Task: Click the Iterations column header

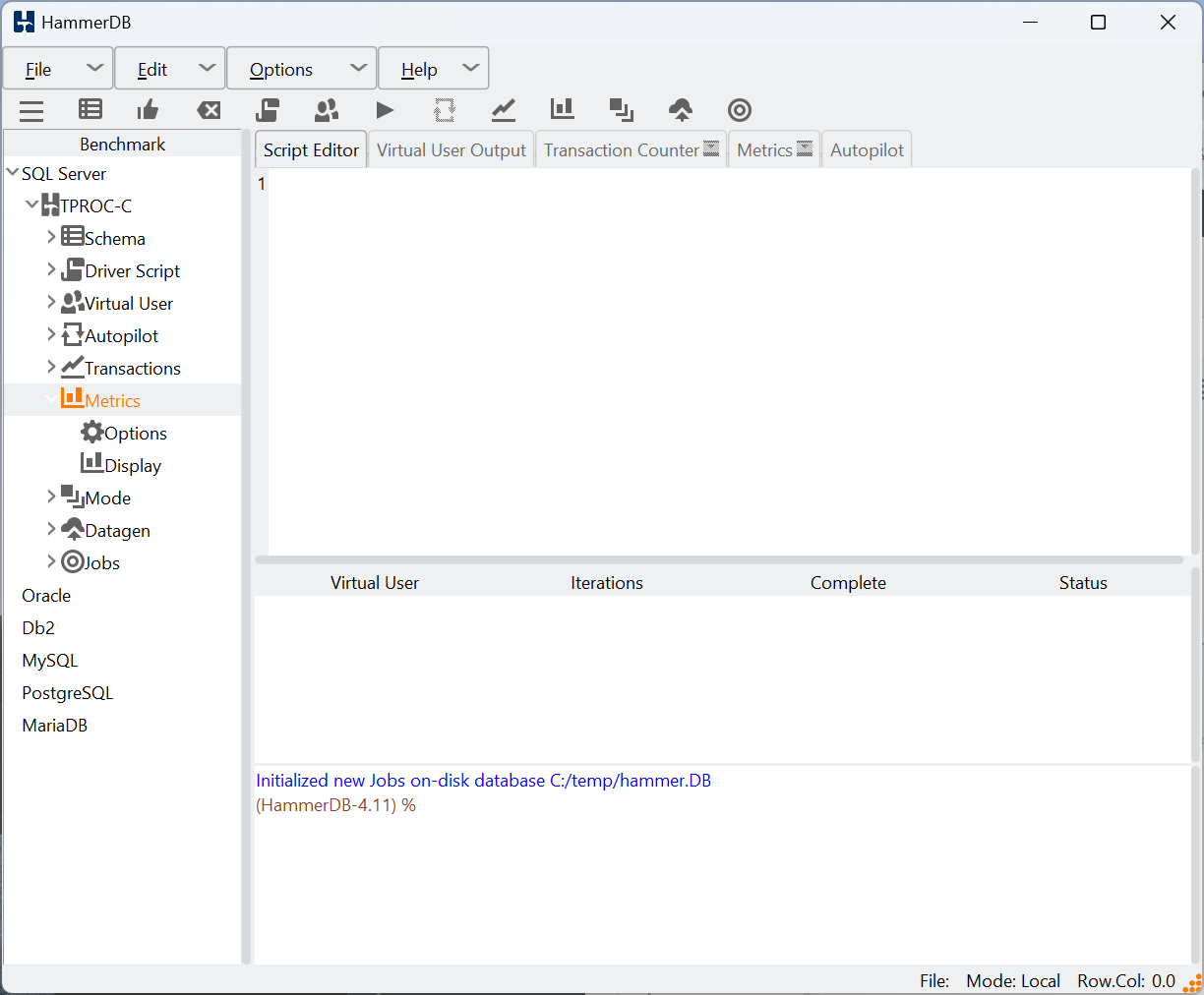Action: pos(606,582)
